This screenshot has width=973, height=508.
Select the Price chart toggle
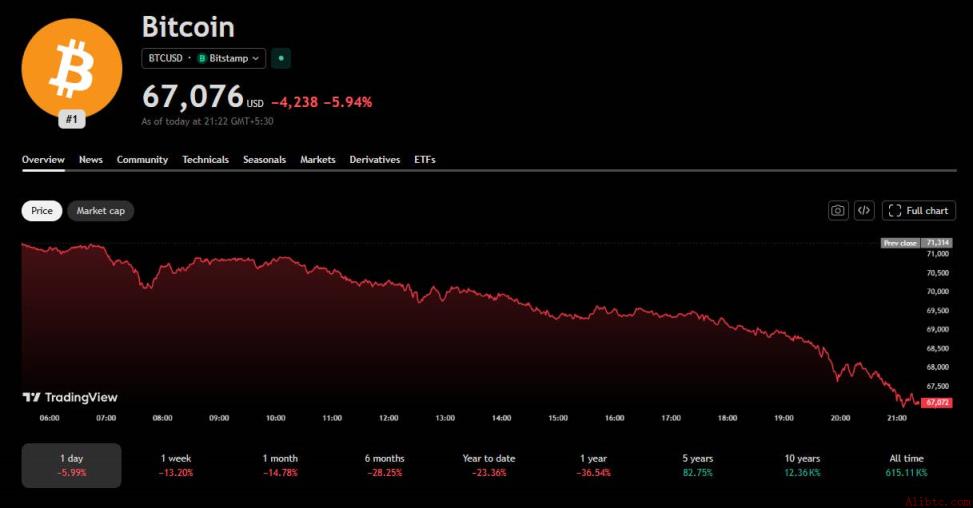42,211
